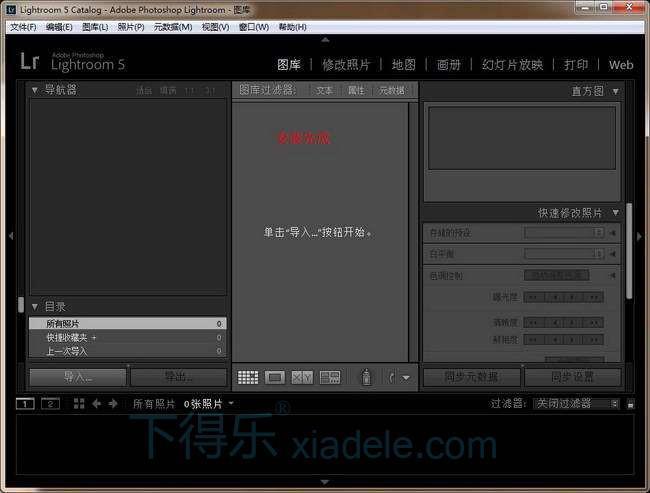Go forward with the filmstrip right arrow

113,403
